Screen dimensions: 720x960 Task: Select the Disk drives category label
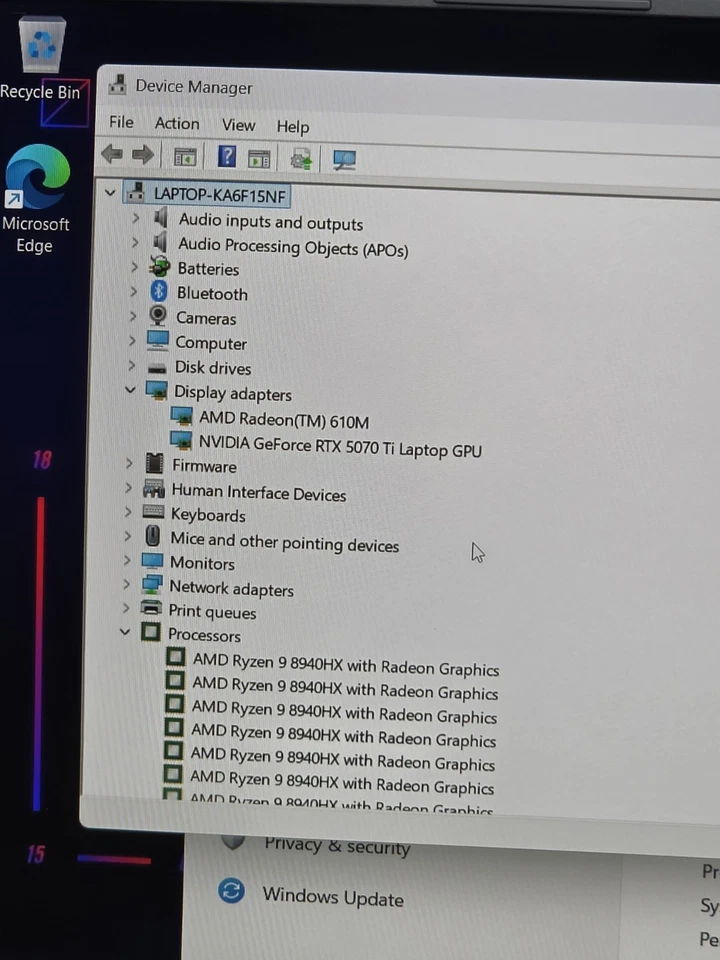[x=213, y=367]
